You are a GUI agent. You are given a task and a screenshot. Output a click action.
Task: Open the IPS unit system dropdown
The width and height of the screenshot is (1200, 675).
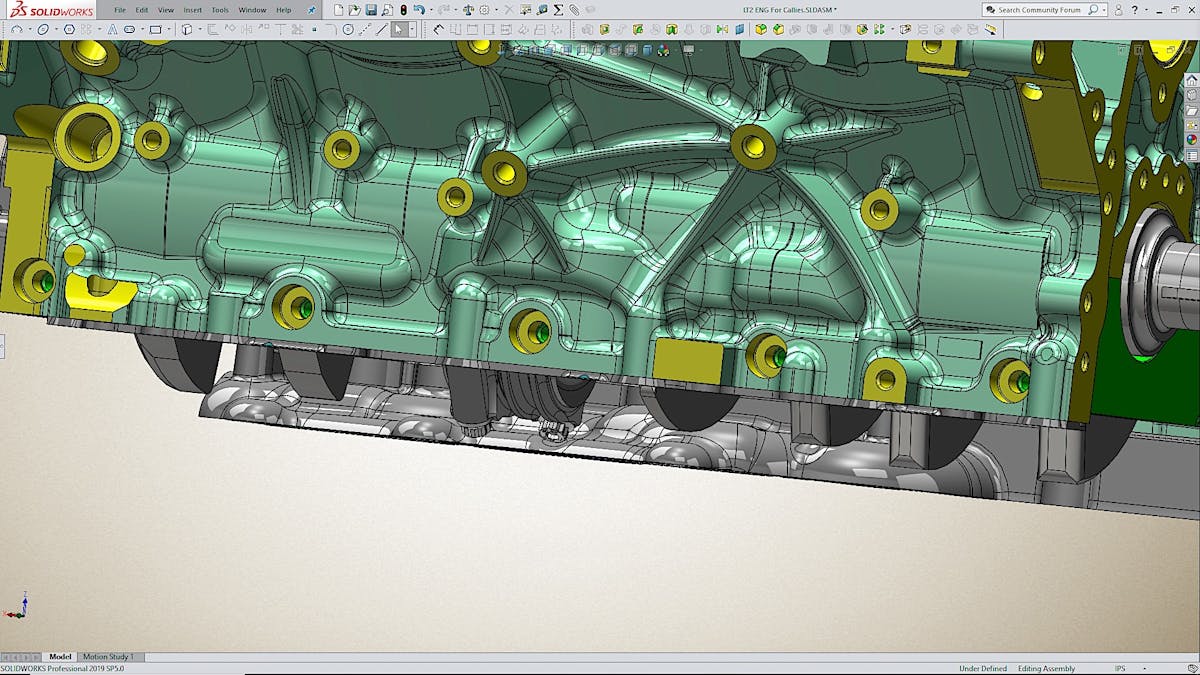click(x=1120, y=668)
